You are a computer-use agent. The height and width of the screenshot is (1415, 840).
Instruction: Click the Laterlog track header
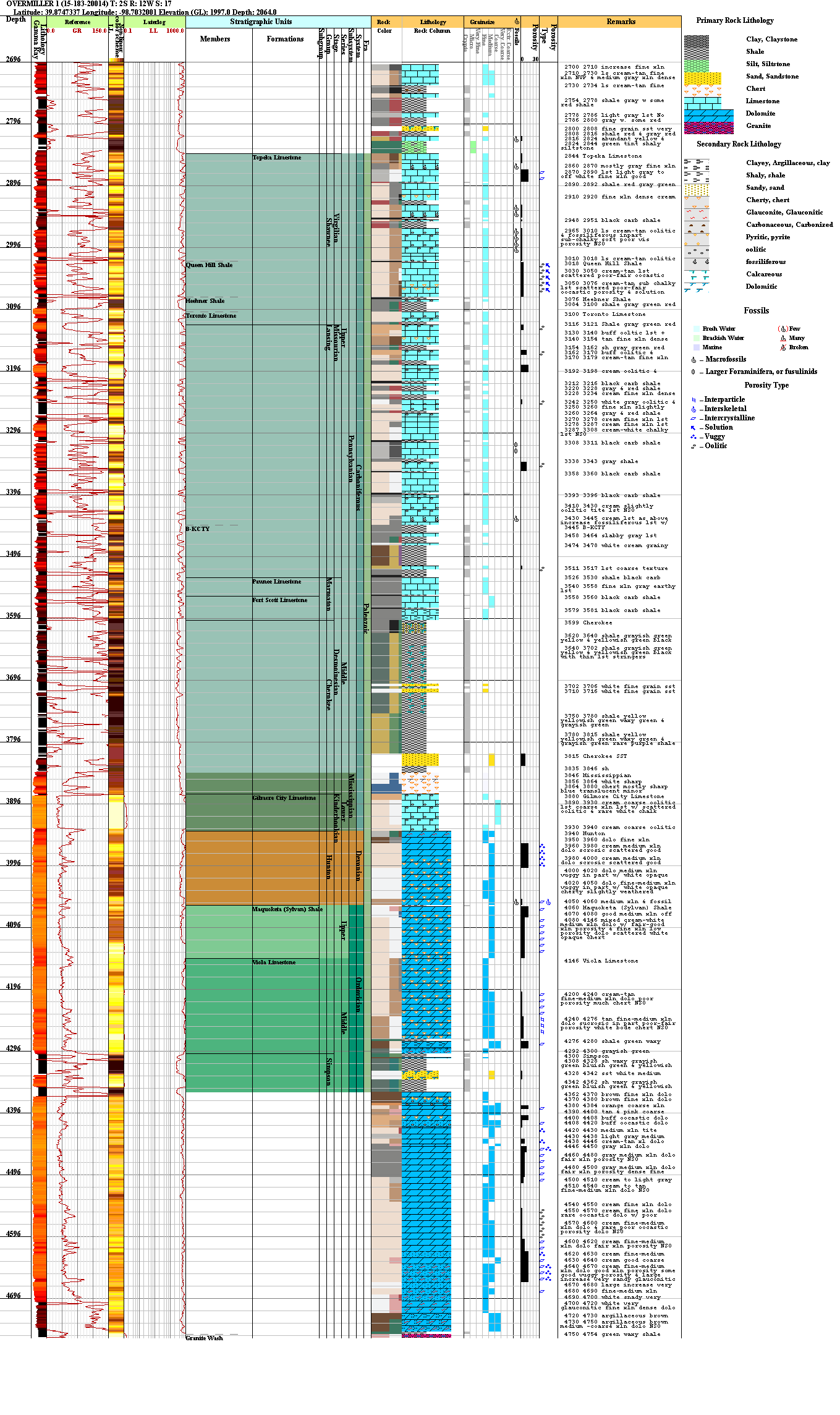click(155, 22)
